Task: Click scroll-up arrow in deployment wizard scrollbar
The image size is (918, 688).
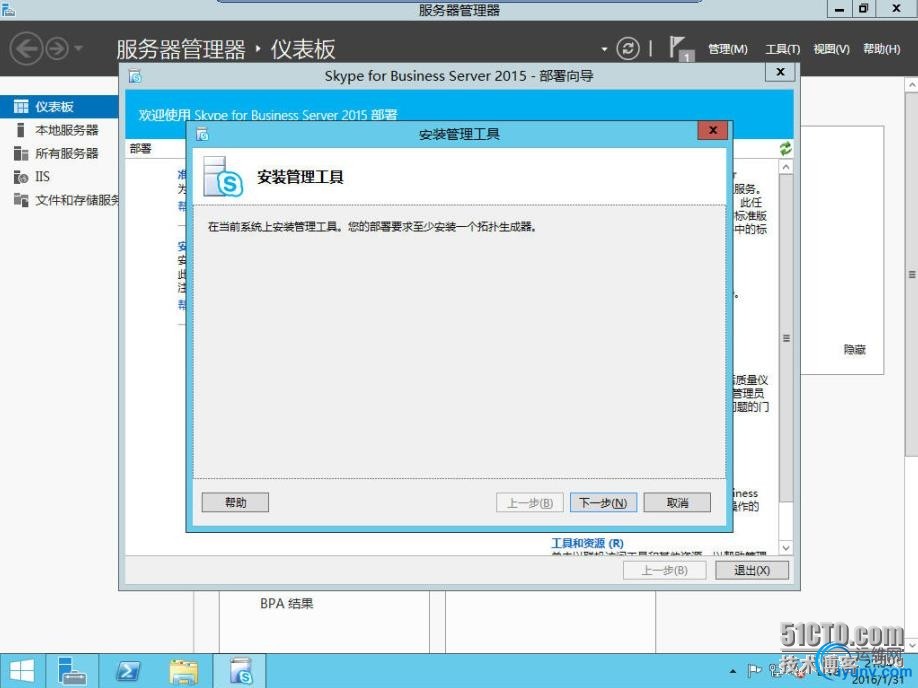Action: tap(786, 167)
